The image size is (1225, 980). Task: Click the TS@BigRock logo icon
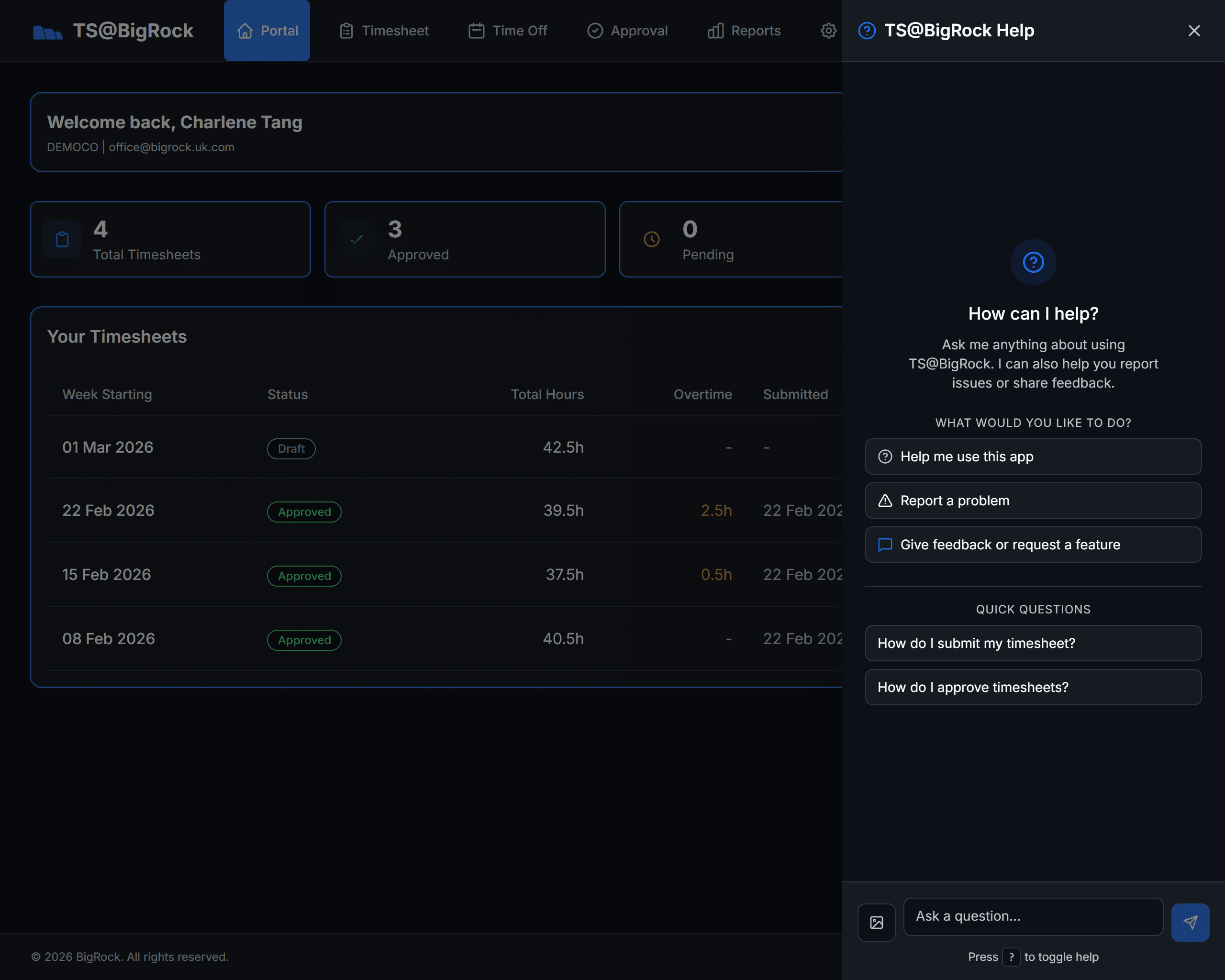[x=48, y=32]
